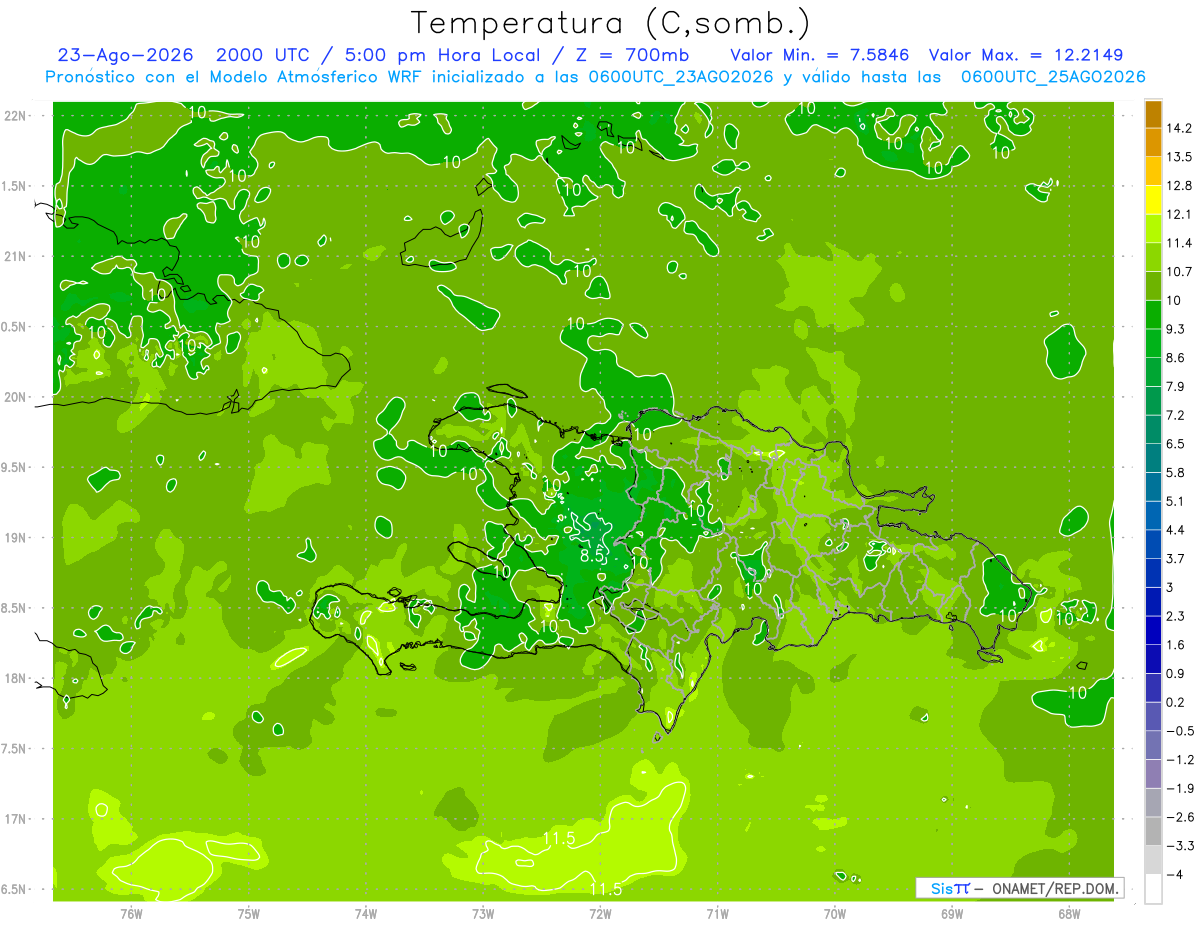
Task: Click the legend value "2.3"
Action: click(x=1178, y=616)
